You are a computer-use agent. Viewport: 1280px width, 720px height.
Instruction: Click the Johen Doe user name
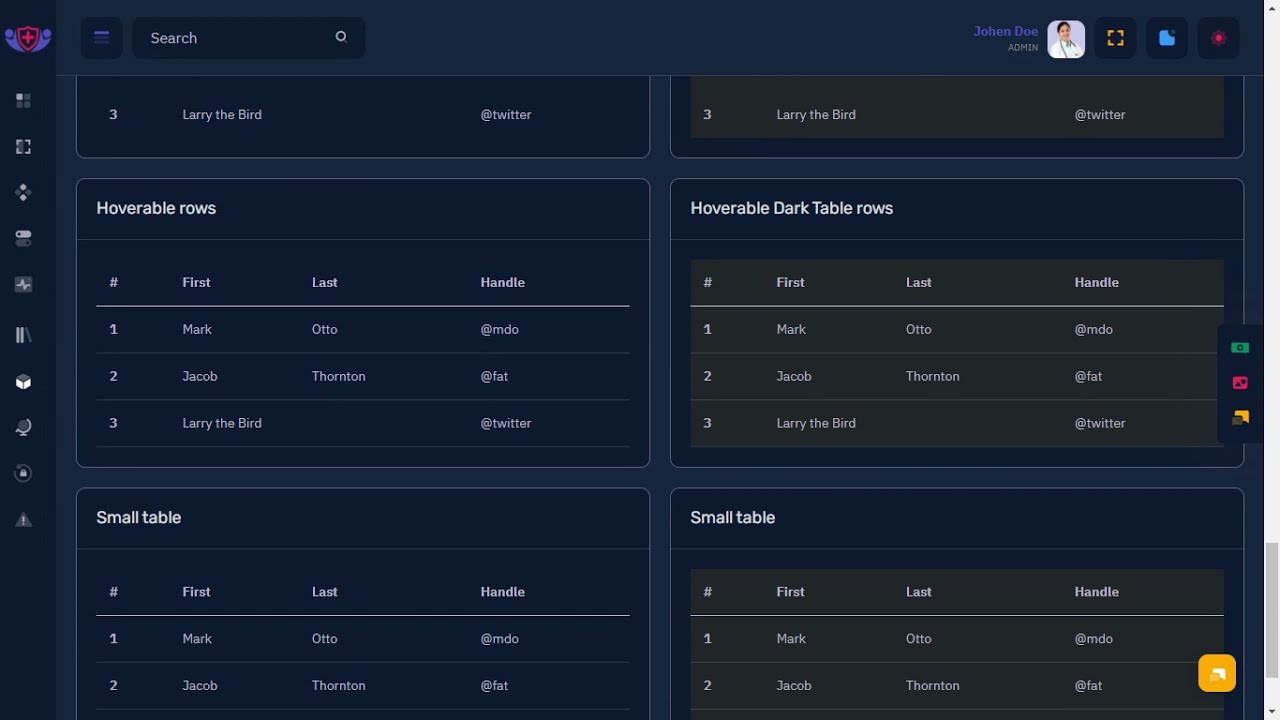[1006, 31]
